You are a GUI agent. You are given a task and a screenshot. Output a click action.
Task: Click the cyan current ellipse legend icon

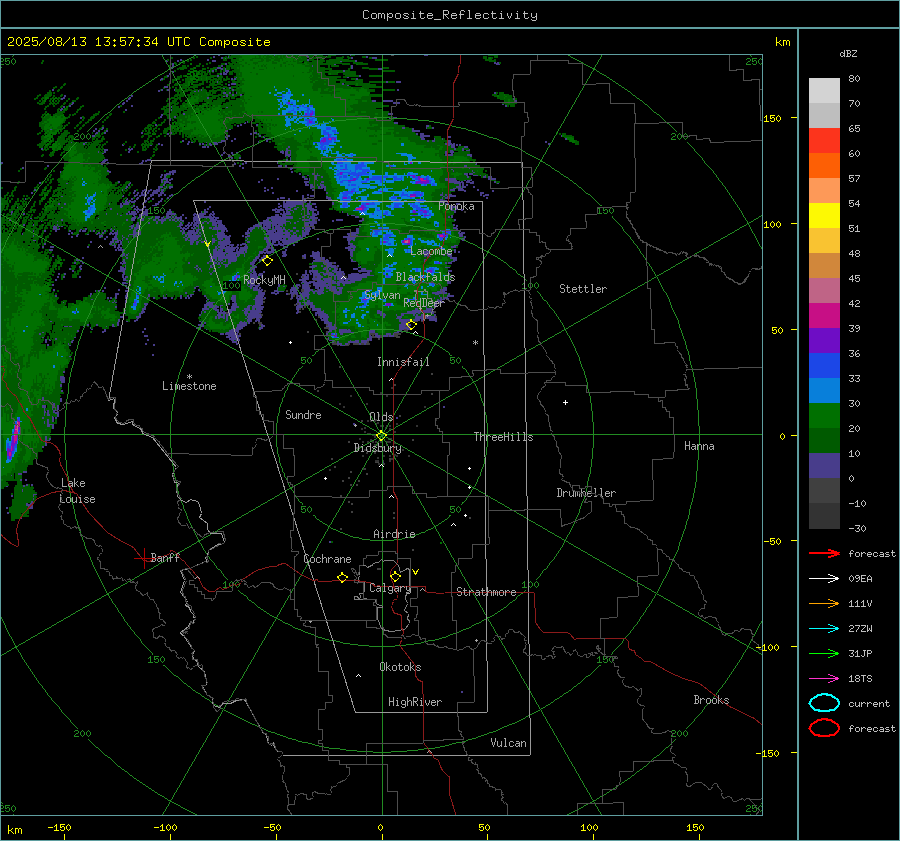[x=824, y=703]
